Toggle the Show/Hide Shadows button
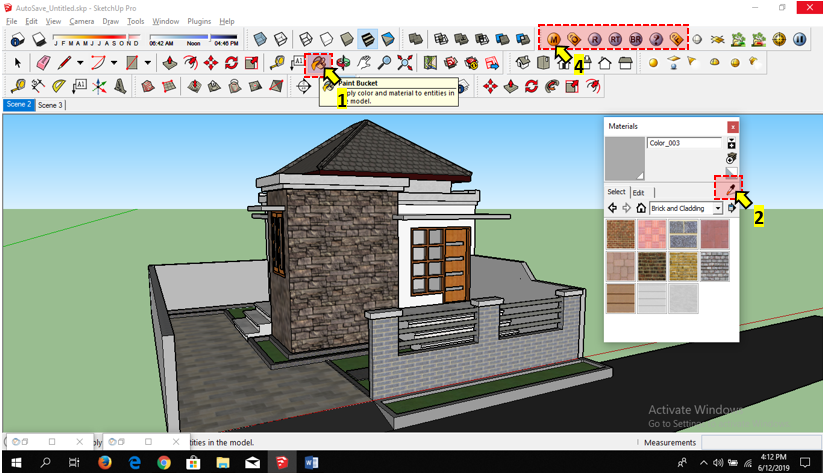The height and width of the screenshot is (473, 823). tap(41, 40)
